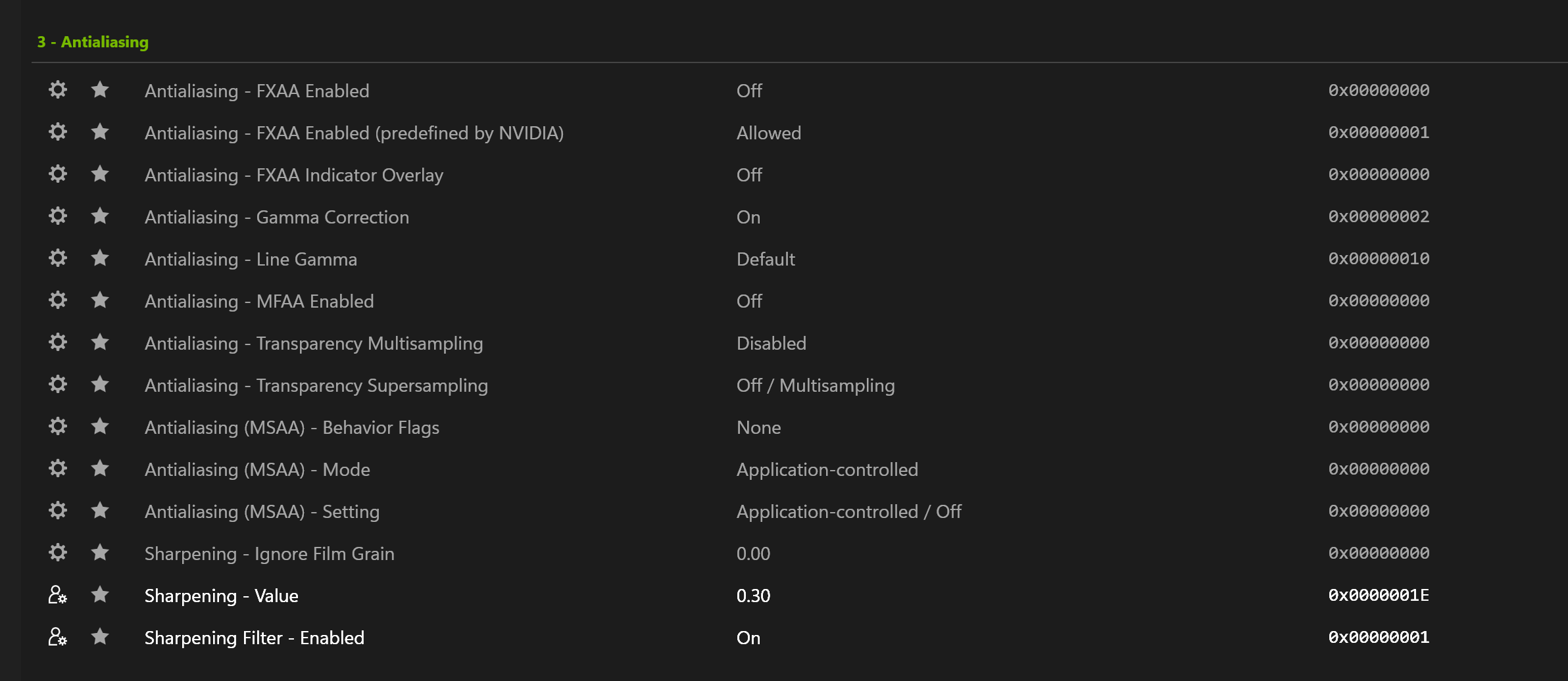
Task: Click the star icon for Gamma Correction
Action: point(100,216)
